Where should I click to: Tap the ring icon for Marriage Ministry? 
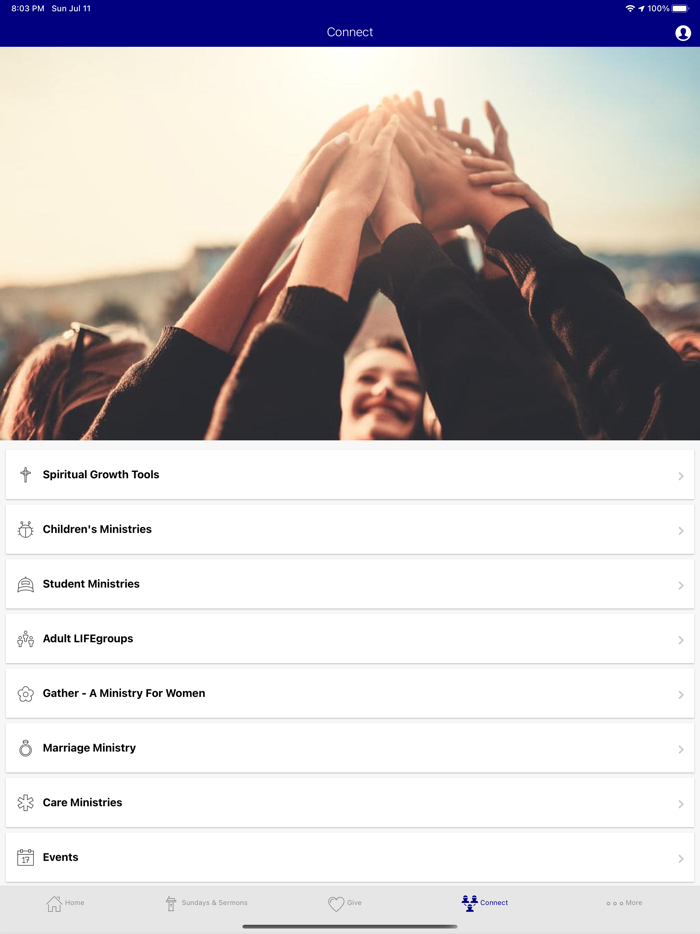[25, 748]
